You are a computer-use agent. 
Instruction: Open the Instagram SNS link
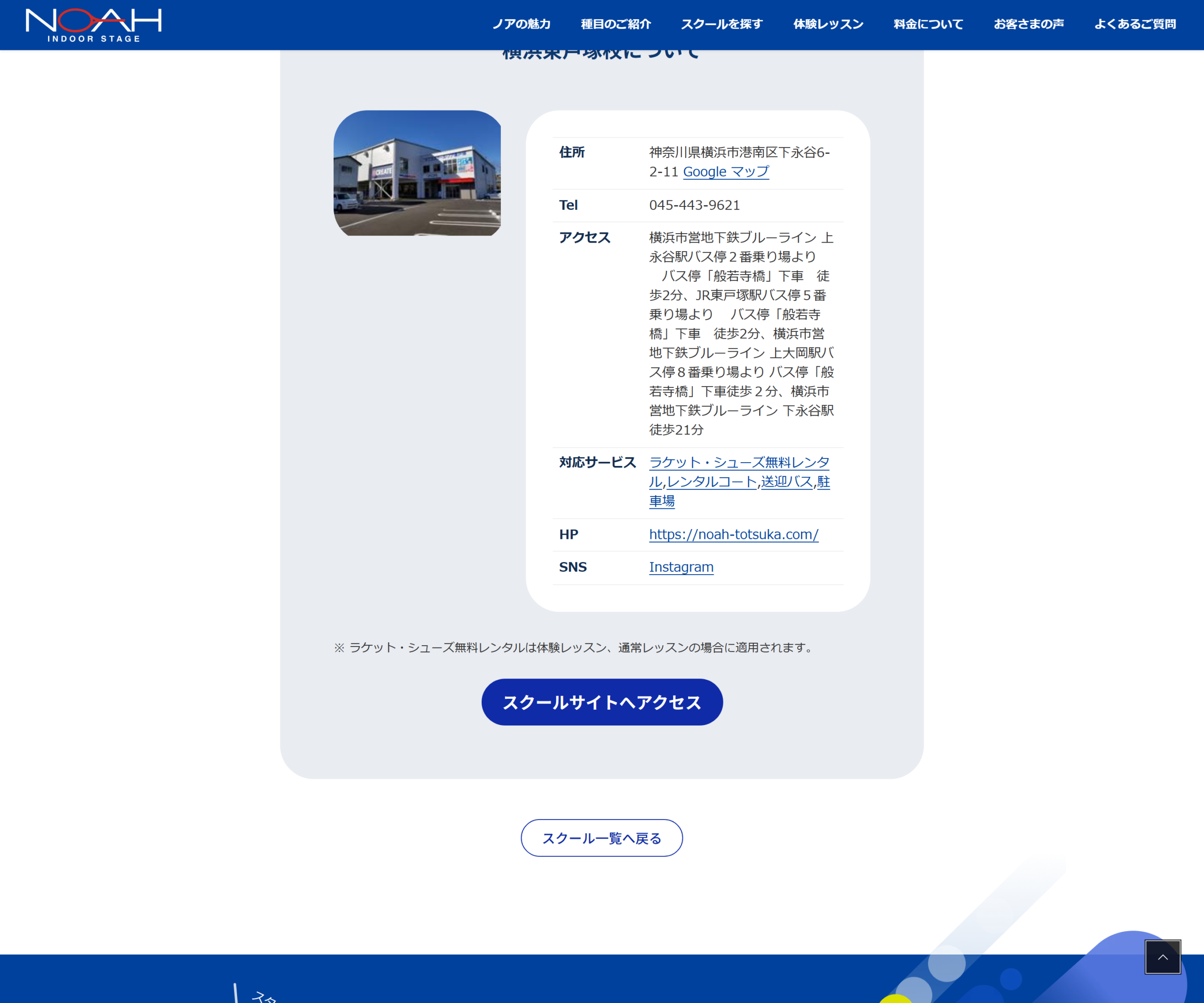(x=681, y=567)
